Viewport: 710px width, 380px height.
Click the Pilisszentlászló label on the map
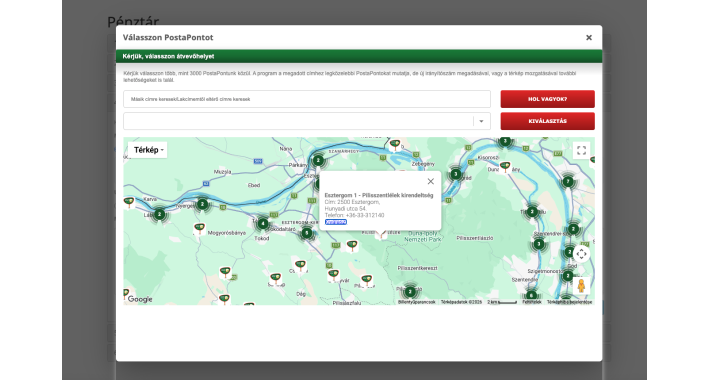[475, 238]
